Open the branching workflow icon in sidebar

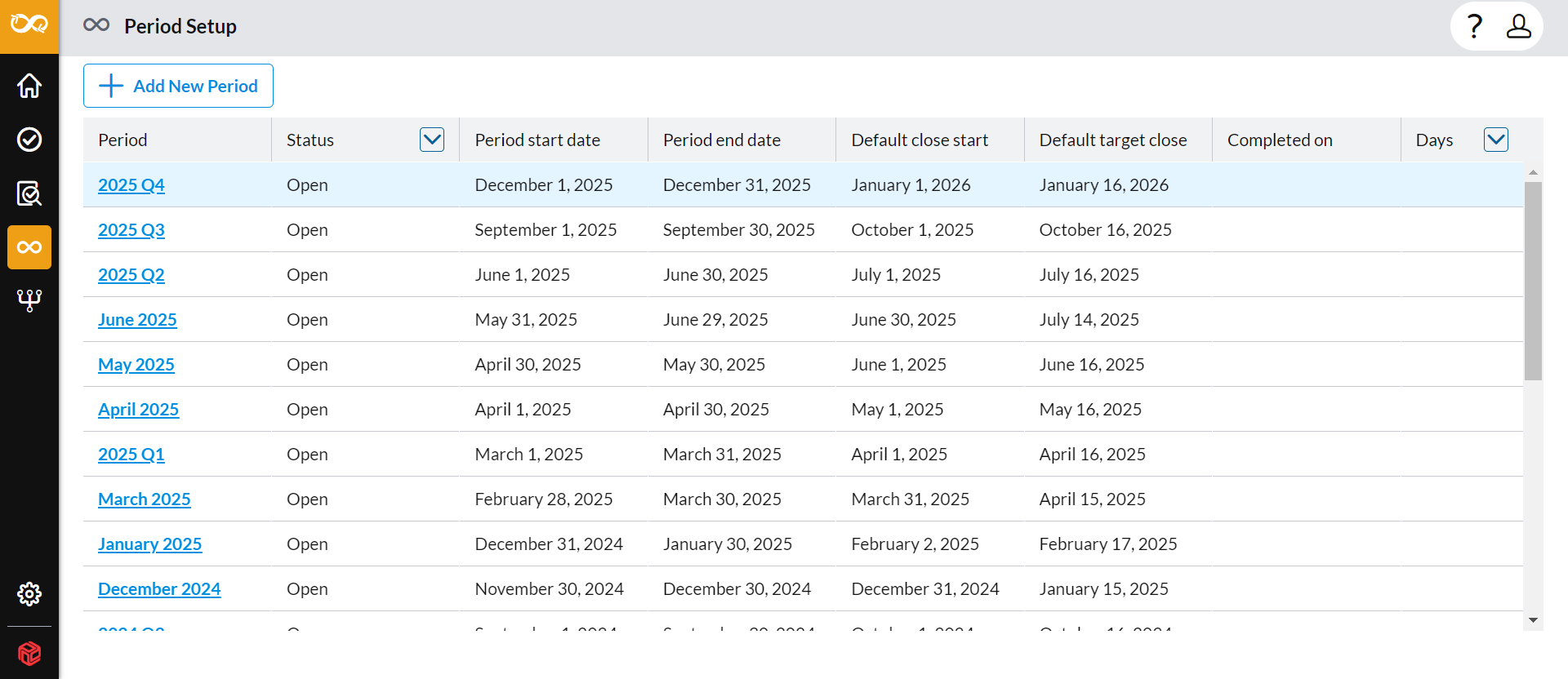tap(29, 301)
